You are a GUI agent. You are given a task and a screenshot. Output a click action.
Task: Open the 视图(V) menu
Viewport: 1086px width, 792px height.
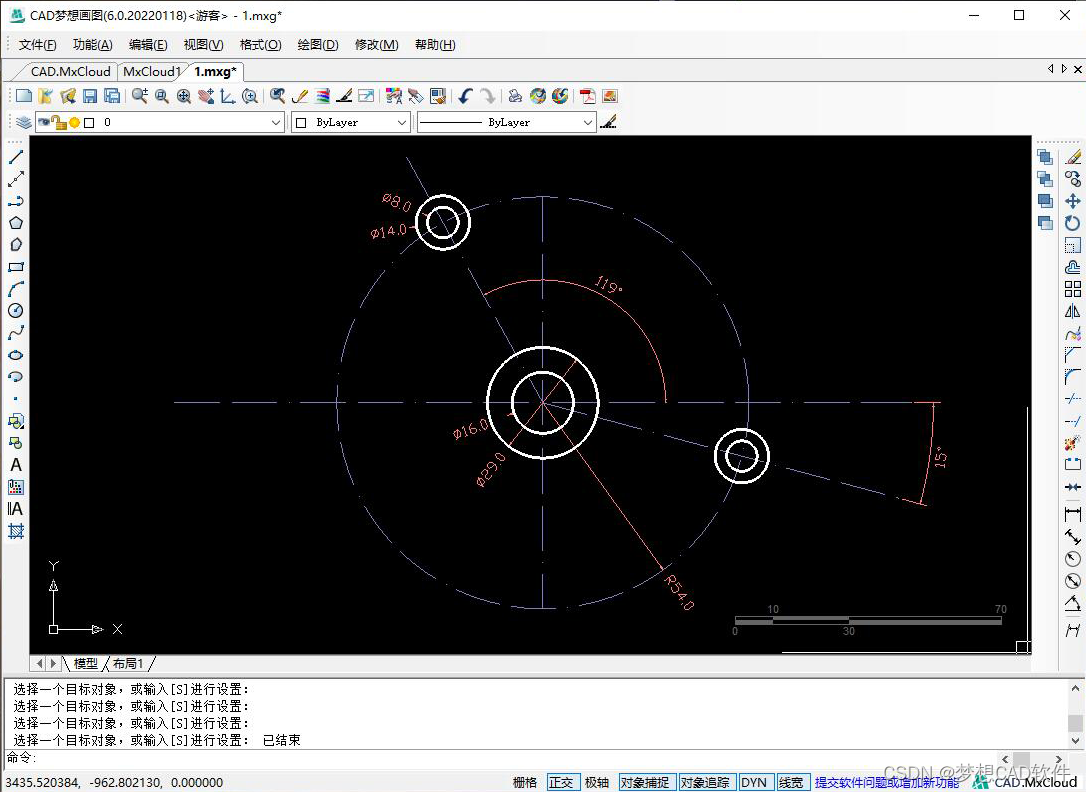(204, 45)
